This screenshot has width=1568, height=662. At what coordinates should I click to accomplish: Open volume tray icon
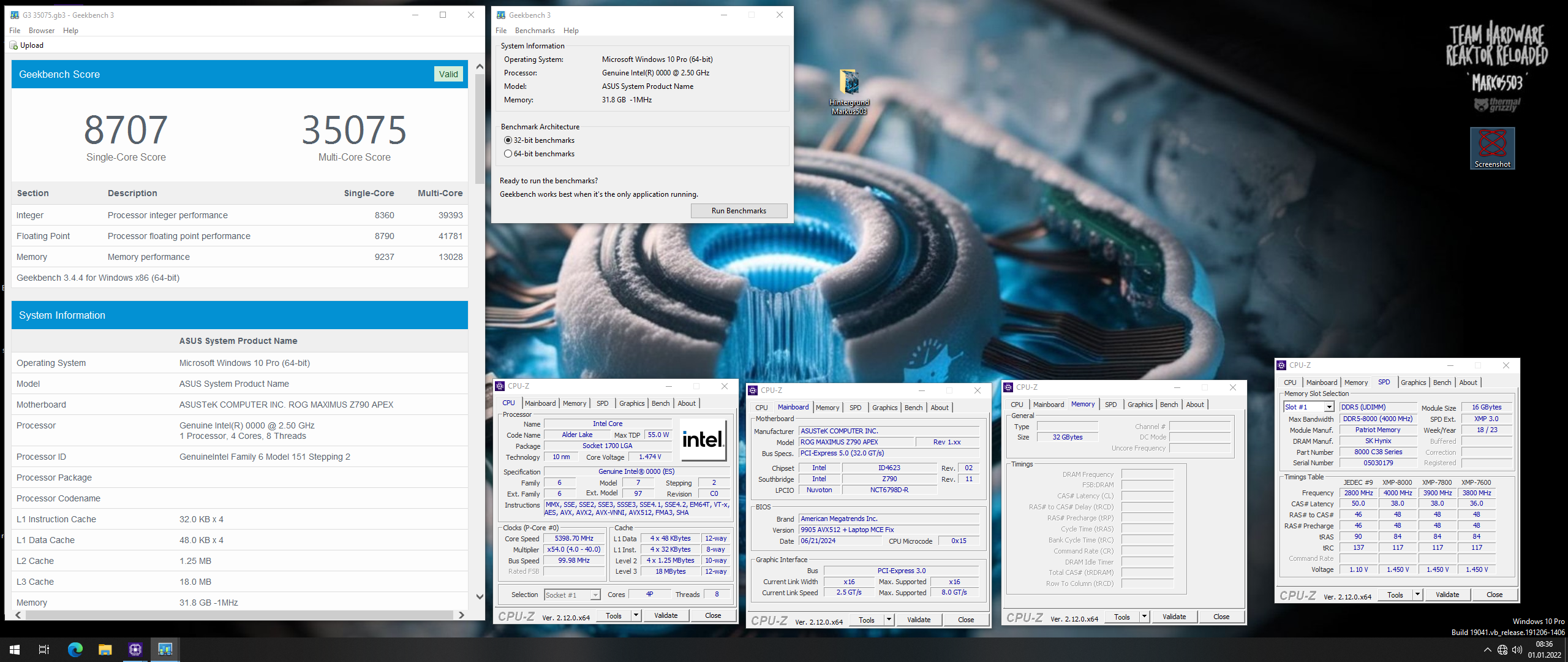click(1517, 650)
